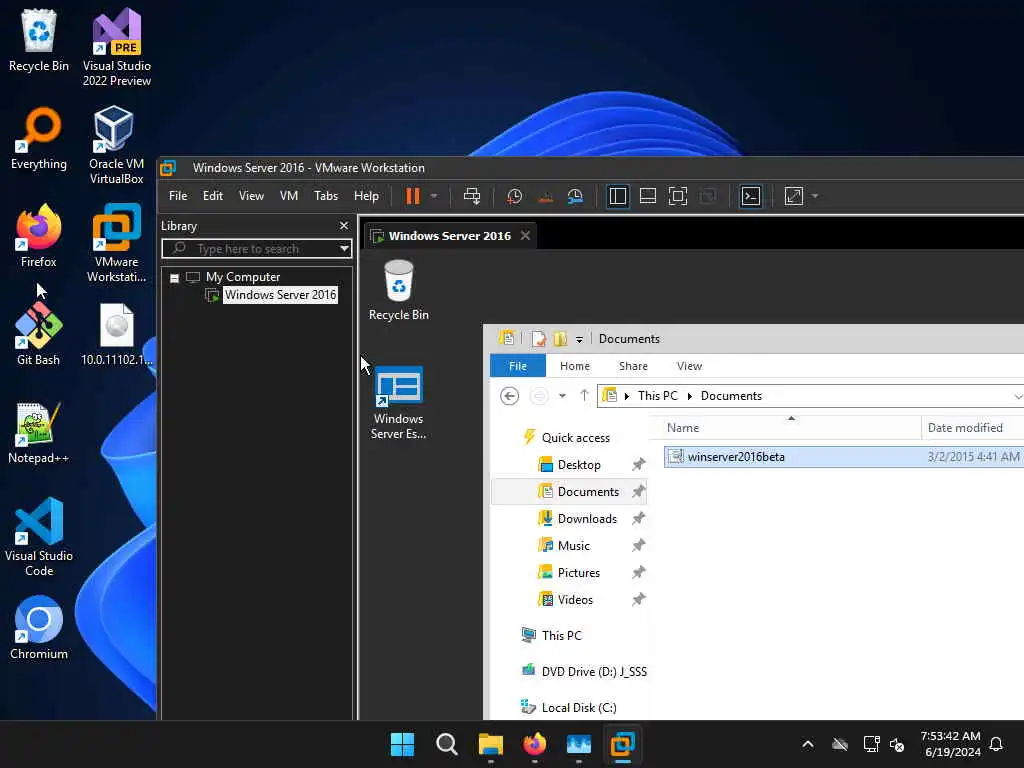Viewport: 1024px width, 768px height.
Task: Select Windows Server 2016 in library tree
Action: pyautogui.click(x=280, y=295)
